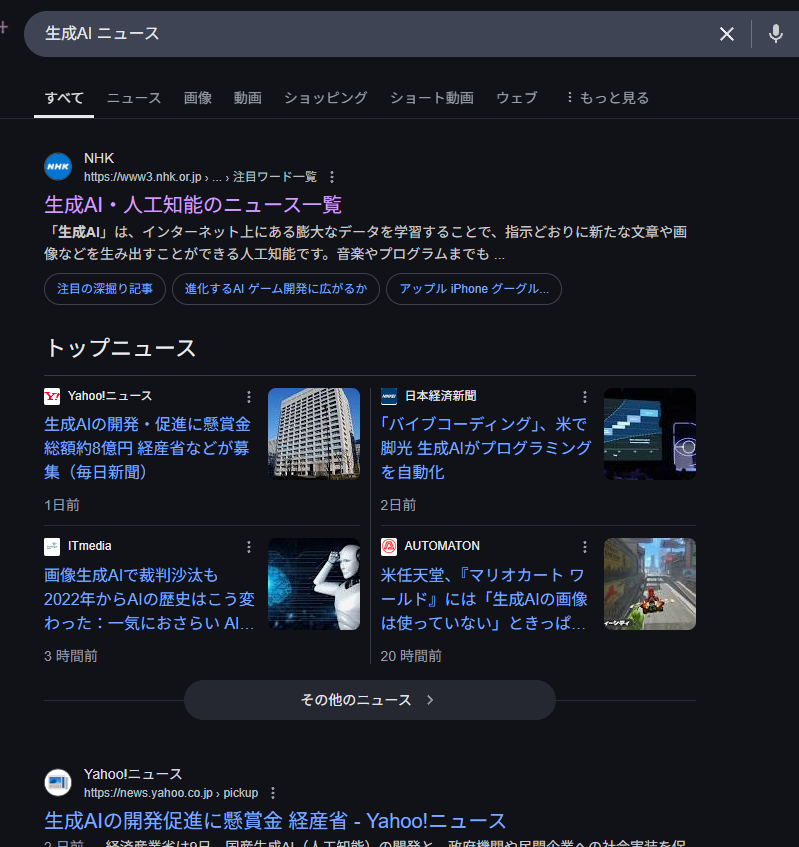Open the 米任天堂 マリオカート ワールド article
This screenshot has height=847, width=799.
pos(484,599)
